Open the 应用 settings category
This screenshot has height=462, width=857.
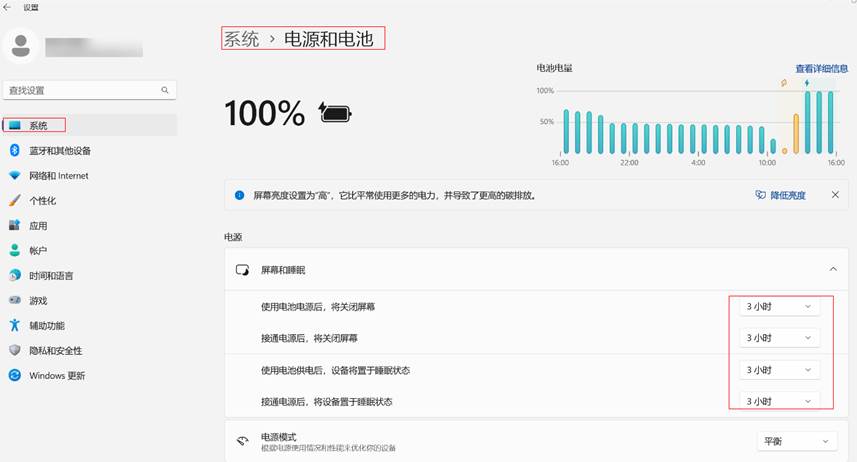pyautogui.click(x=38, y=226)
